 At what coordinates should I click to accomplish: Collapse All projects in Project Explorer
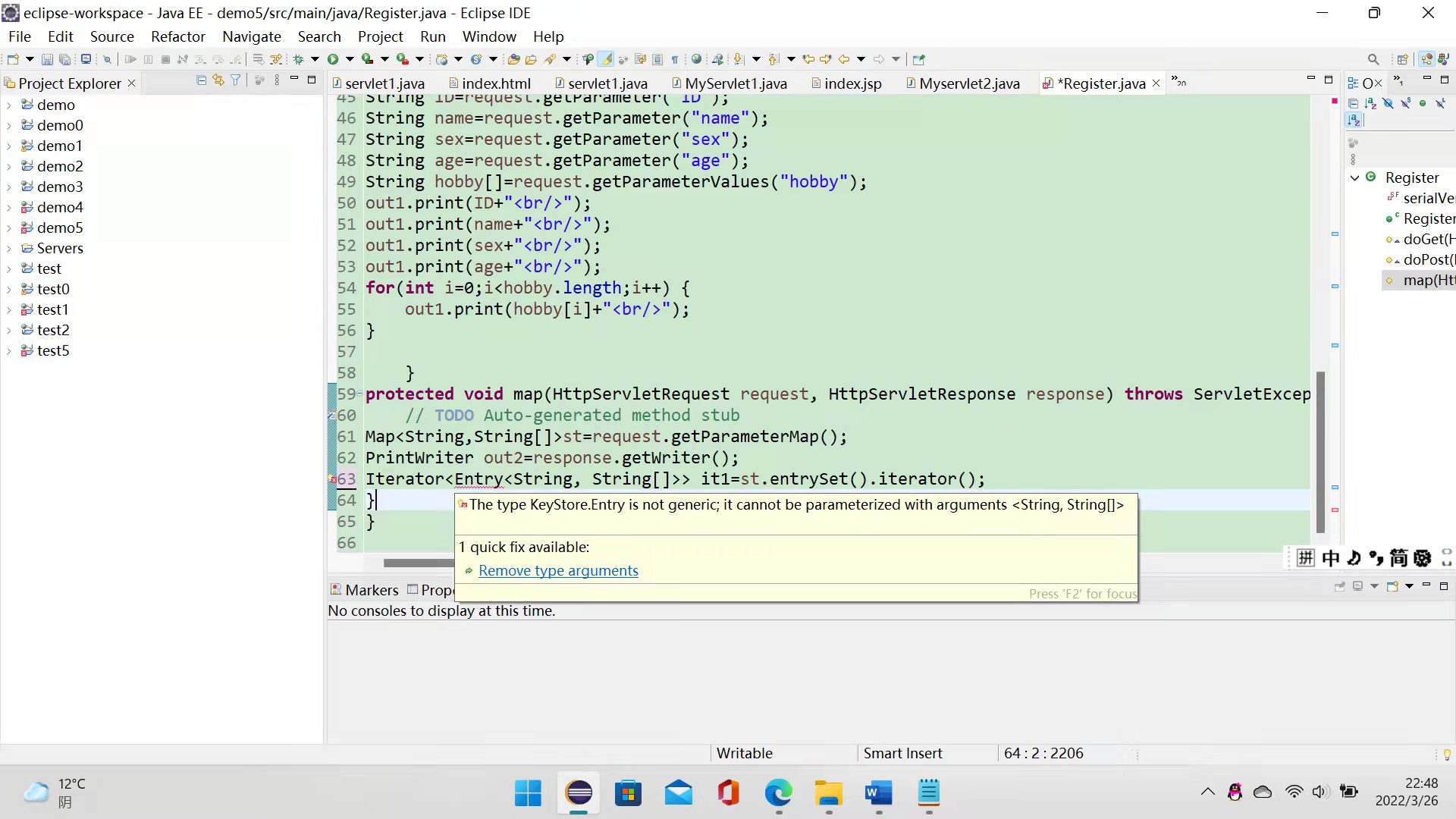(202, 80)
